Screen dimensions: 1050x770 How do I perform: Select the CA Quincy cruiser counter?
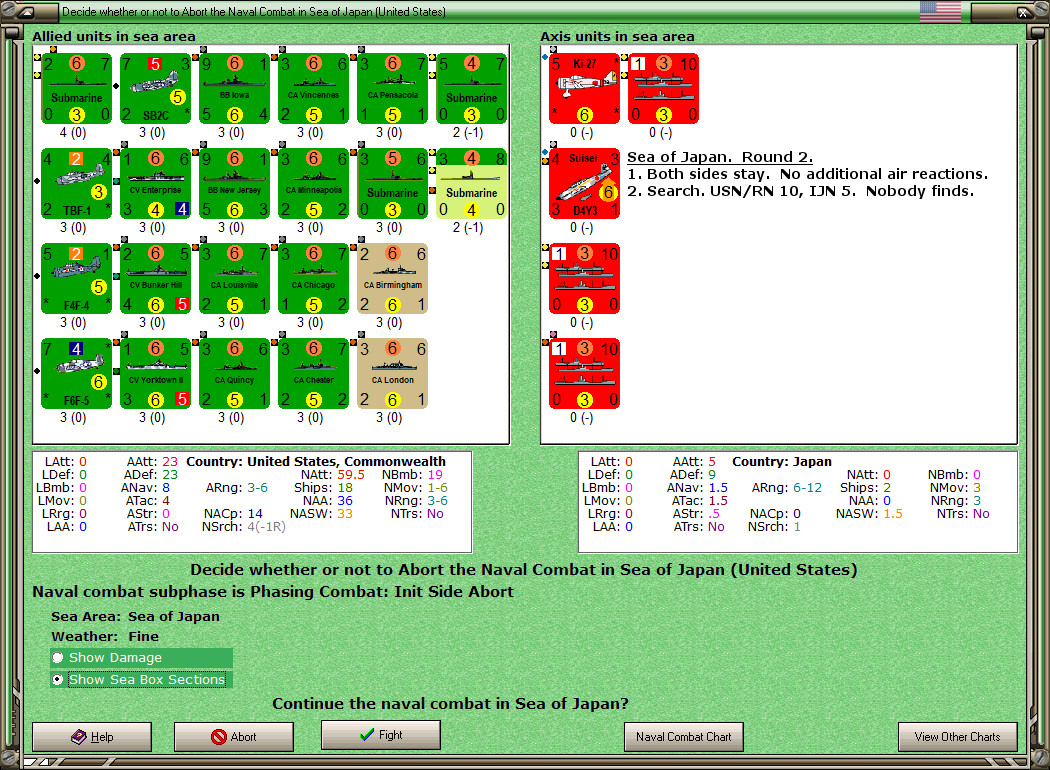pos(234,374)
